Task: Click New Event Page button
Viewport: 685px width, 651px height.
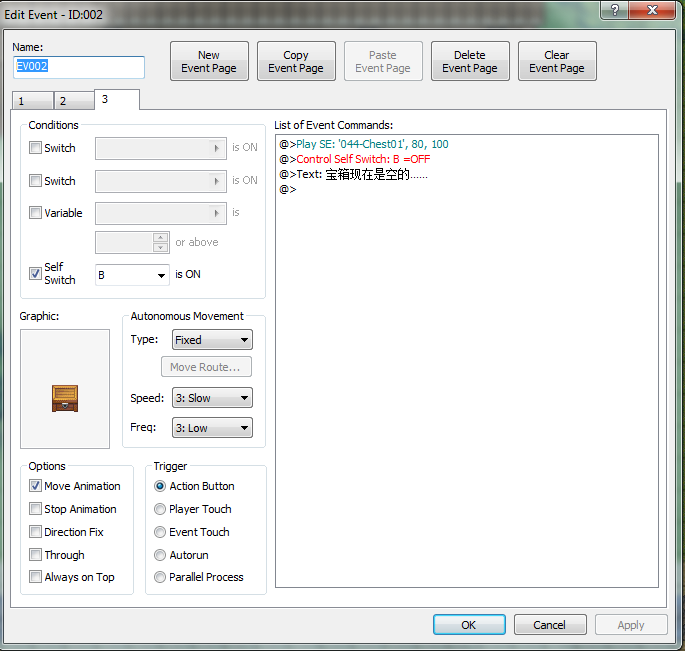Action: pyautogui.click(x=209, y=61)
